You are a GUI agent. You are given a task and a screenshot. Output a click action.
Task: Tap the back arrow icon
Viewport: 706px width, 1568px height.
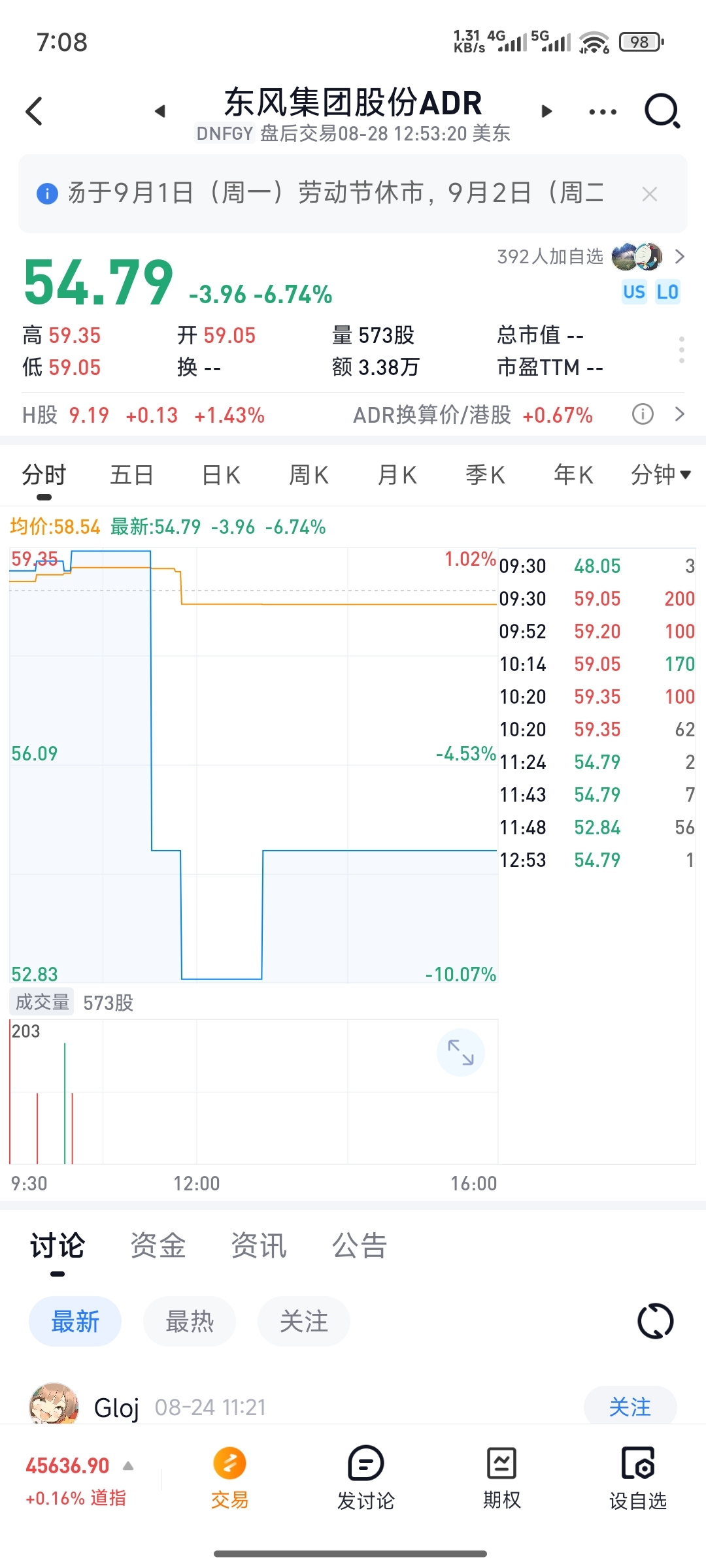[x=34, y=111]
